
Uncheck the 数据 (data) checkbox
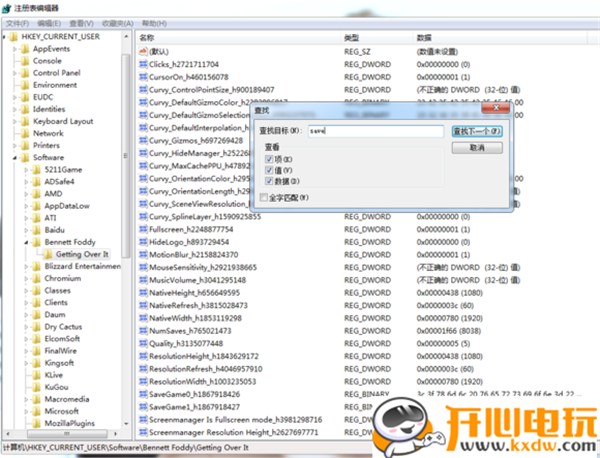(269, 181)
